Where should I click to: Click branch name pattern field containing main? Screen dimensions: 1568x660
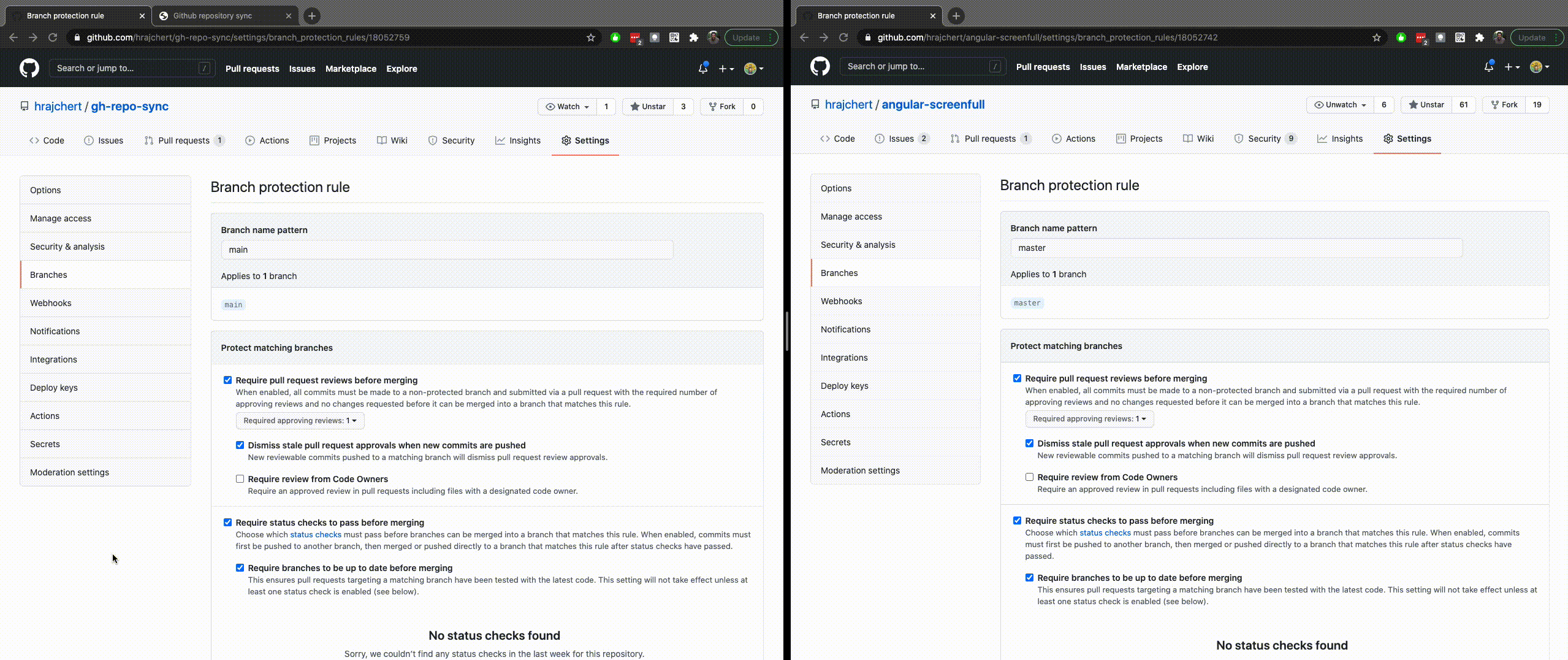point(447,250)
